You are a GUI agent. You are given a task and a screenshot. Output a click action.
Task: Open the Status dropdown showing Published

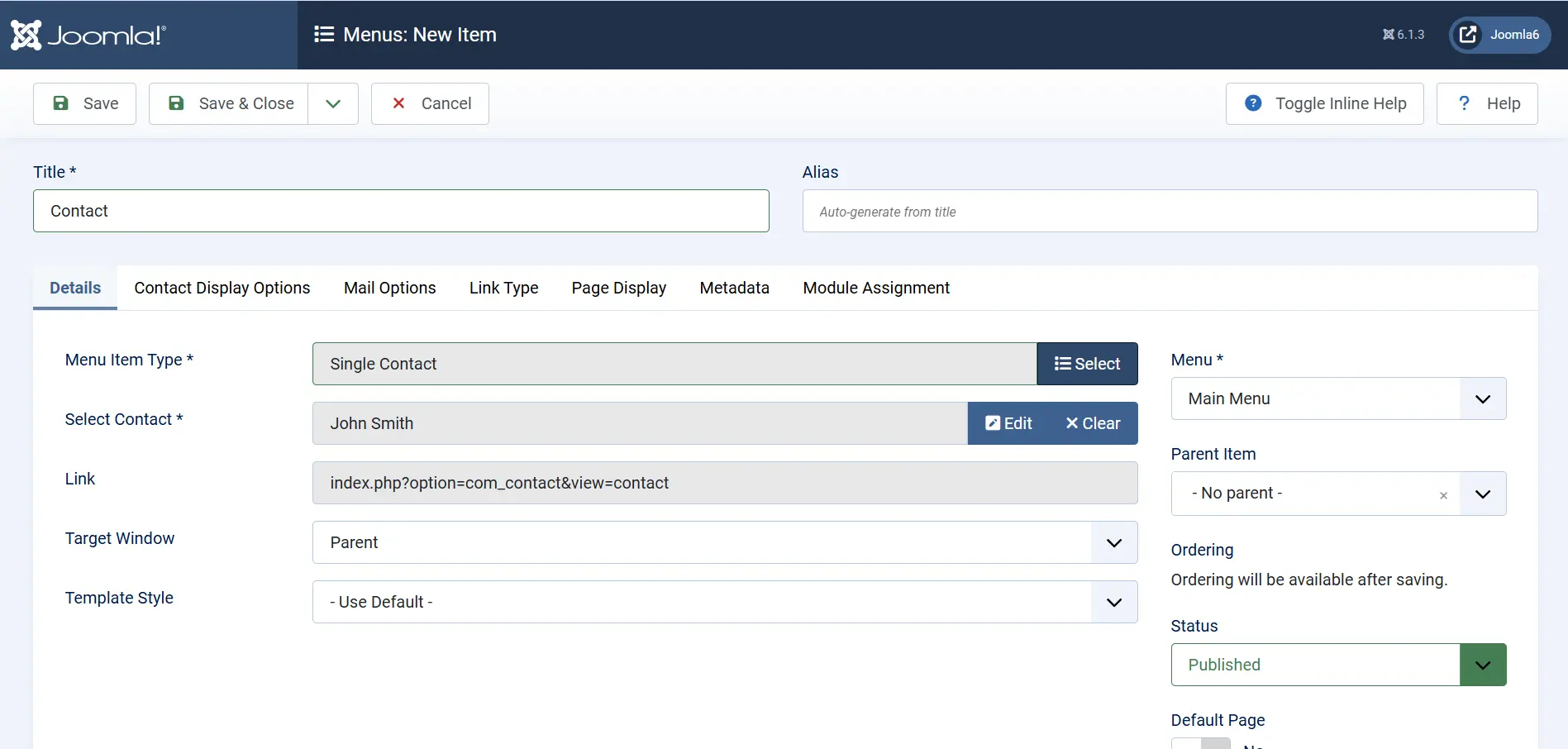coord(1338,665)
